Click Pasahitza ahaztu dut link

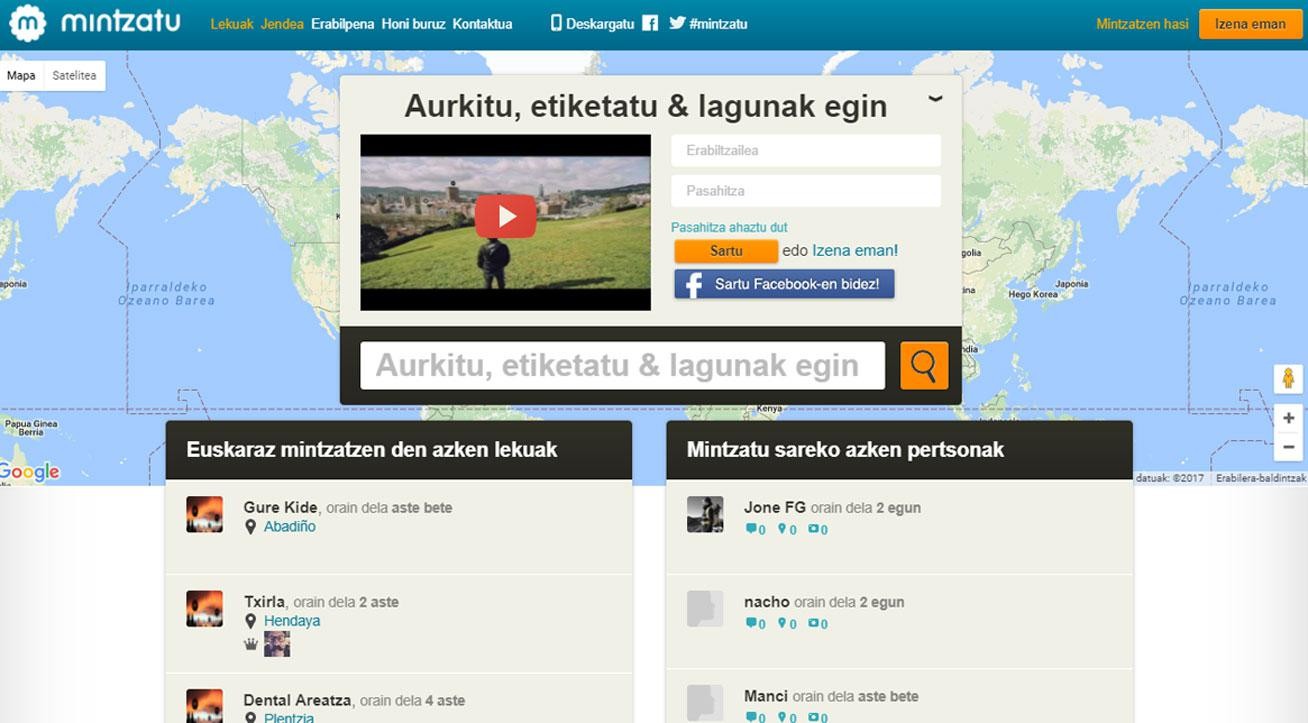pyautogui.click(x=729, y=228)
